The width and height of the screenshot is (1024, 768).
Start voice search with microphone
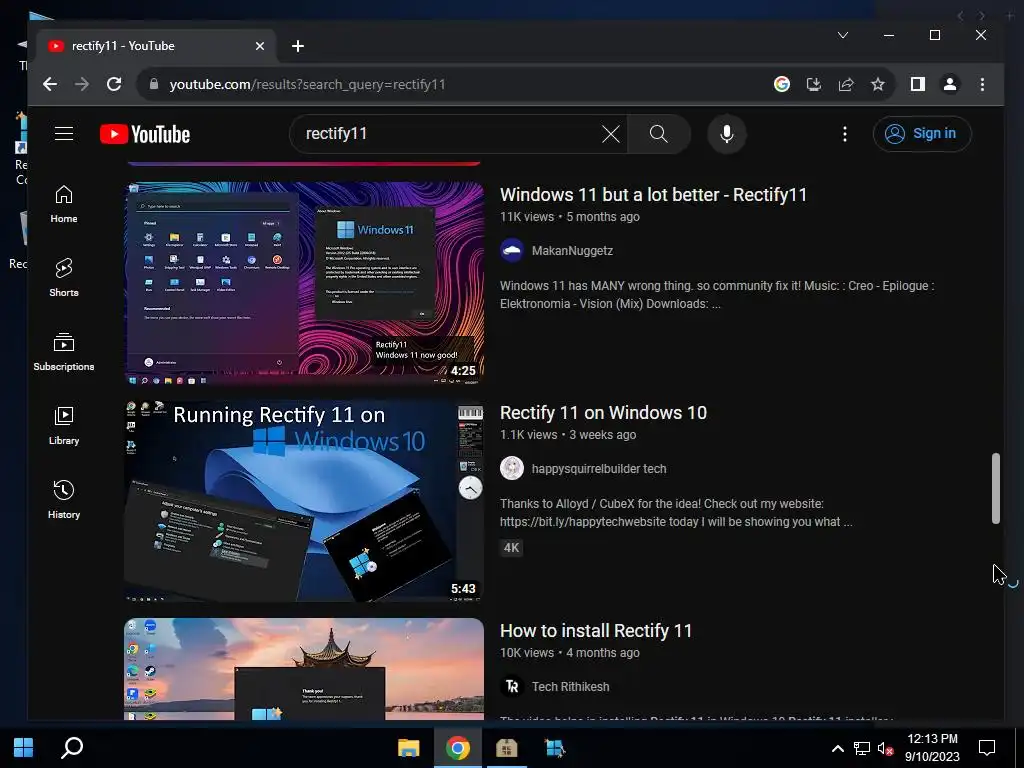[726, 134]
